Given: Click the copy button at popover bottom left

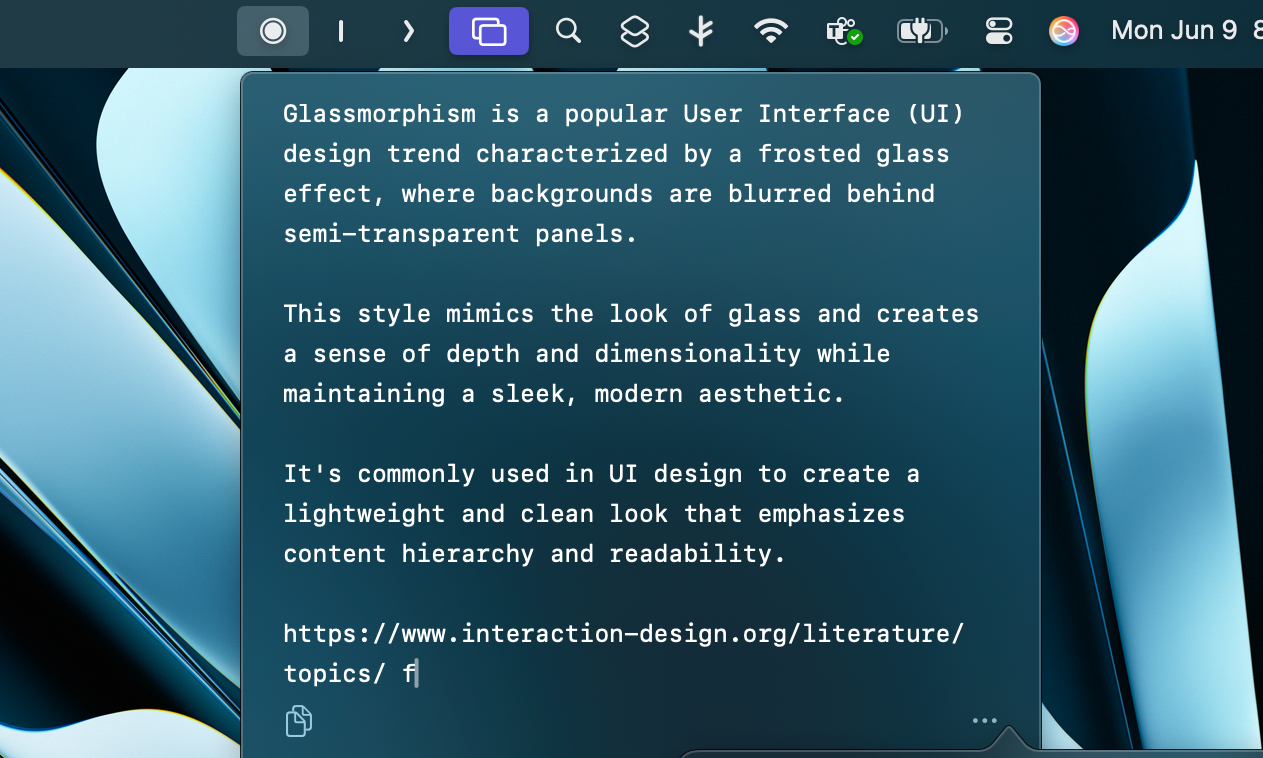Looking at the screenshot, I should pyautogui.click(x=298, y=720).
